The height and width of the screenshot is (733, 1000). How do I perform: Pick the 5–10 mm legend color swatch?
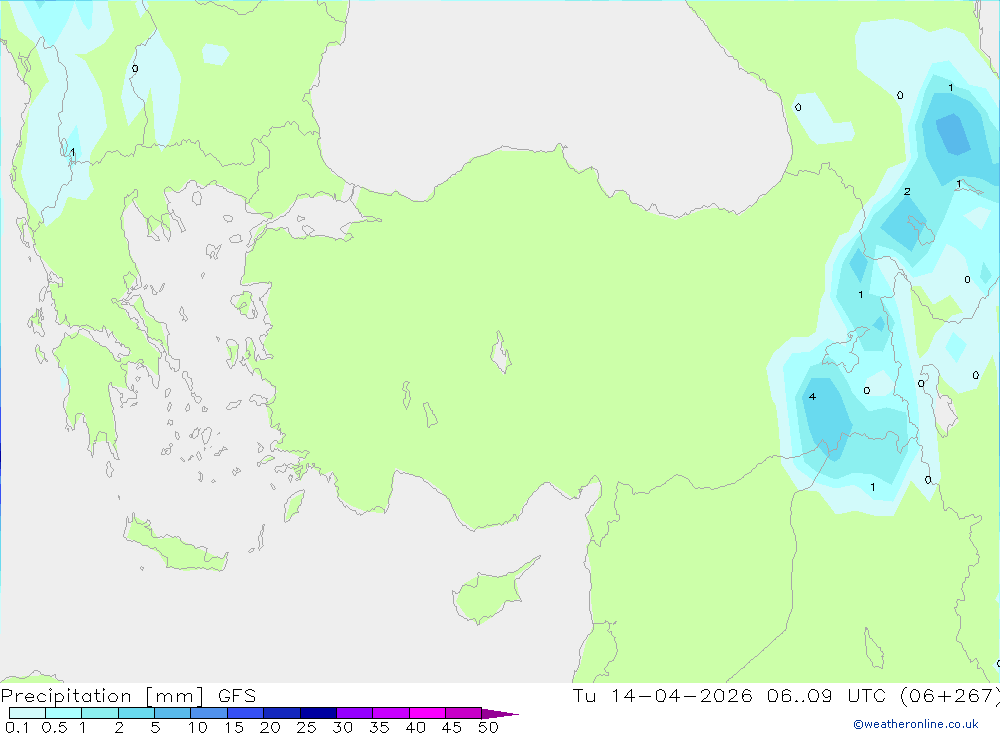[x=173, y=713]
